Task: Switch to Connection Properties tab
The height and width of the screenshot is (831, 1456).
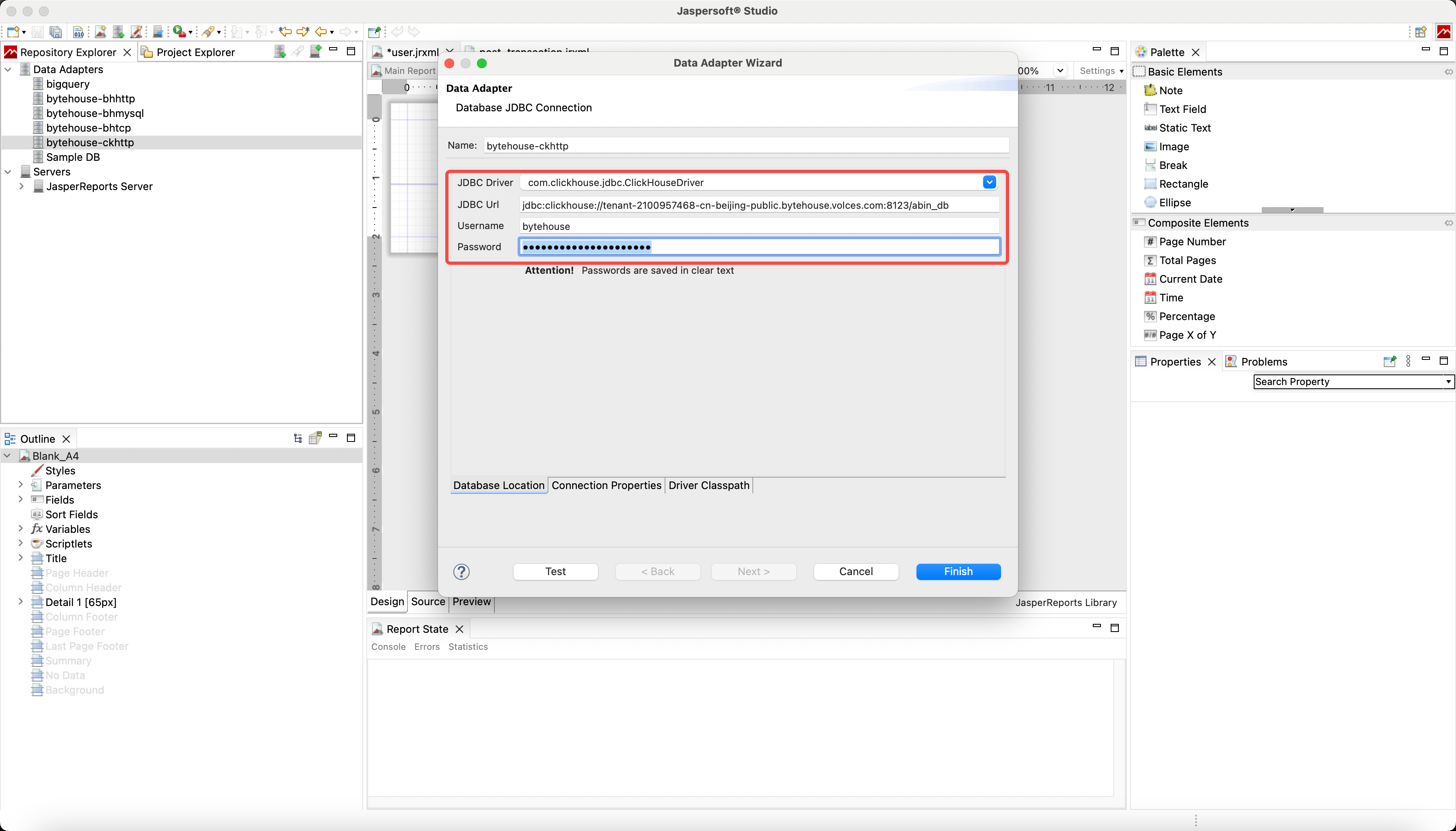Action: tap(606, 485)
